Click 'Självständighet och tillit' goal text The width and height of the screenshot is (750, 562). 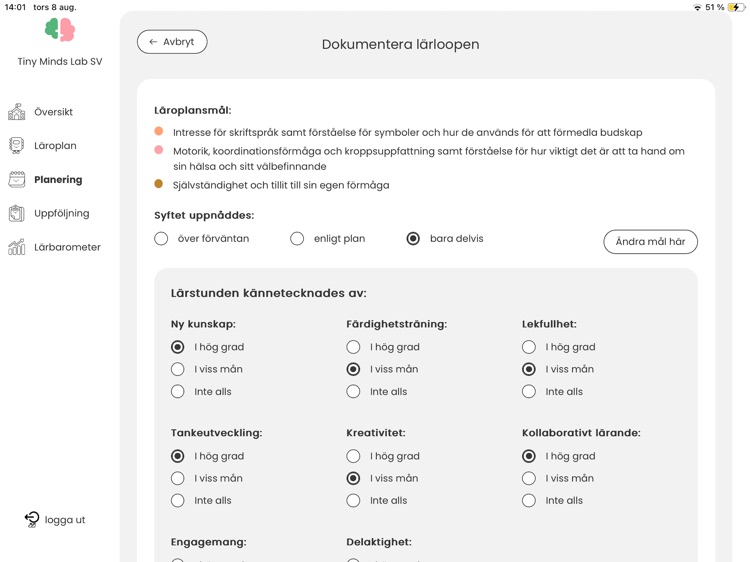pos(281,185)
